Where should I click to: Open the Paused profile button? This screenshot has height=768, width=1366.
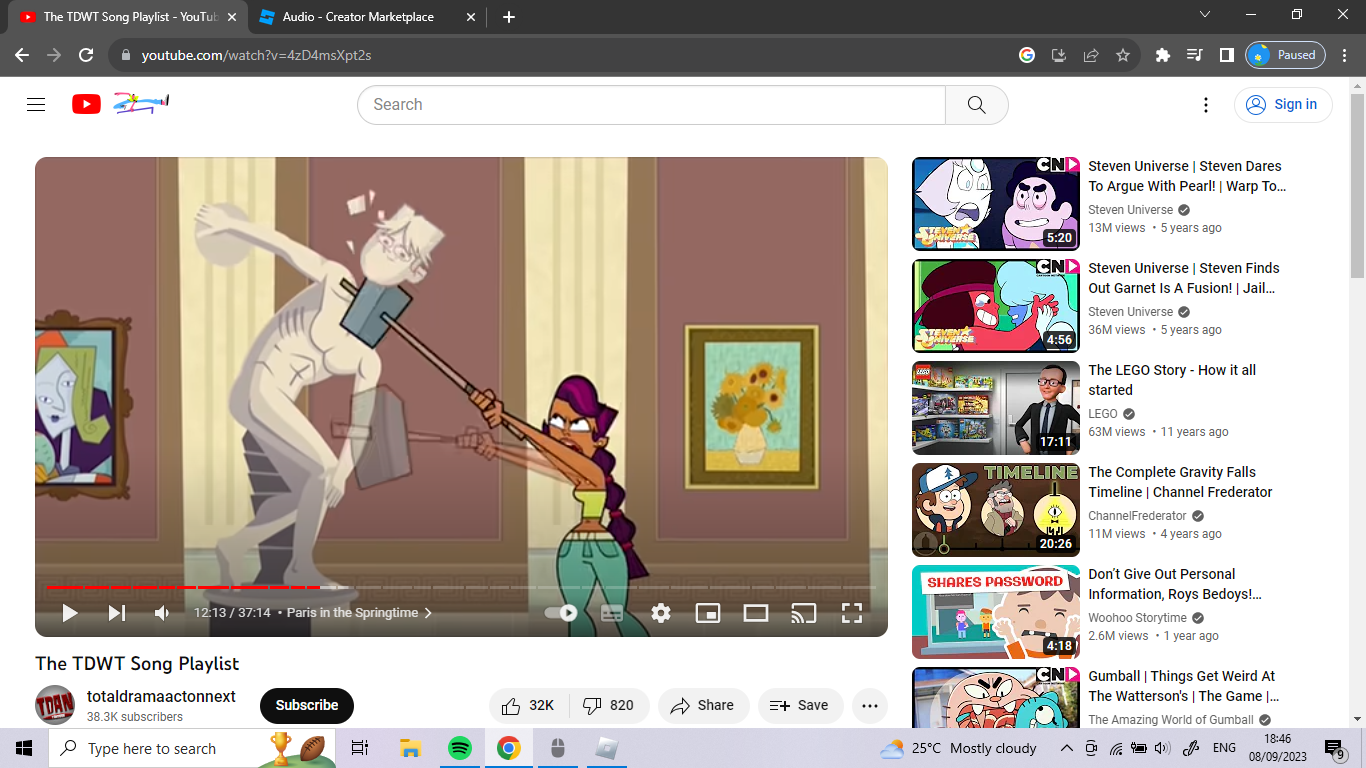[1285, 55]
